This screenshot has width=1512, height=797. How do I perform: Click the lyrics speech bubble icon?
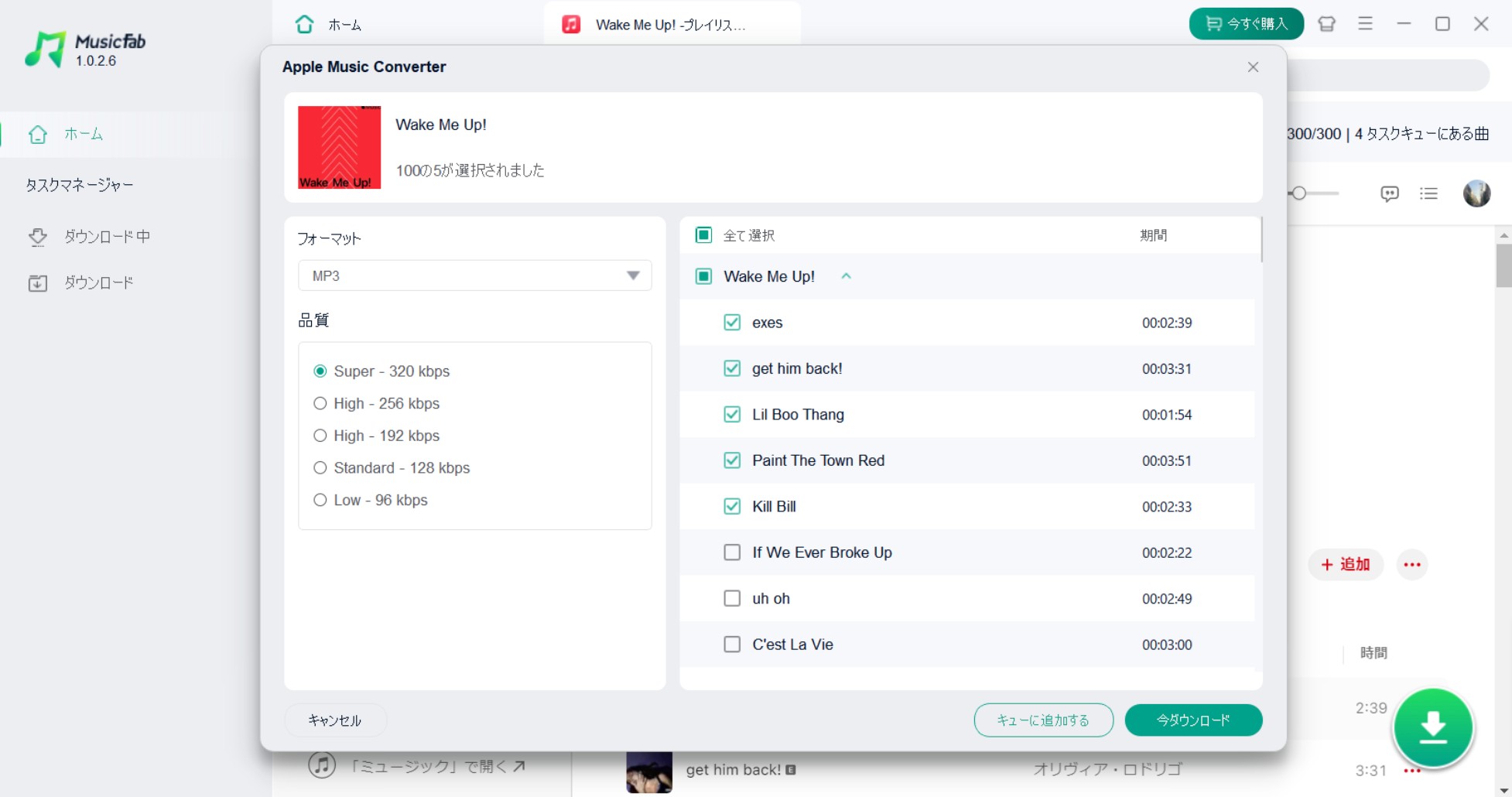(x=1390, y=193)
